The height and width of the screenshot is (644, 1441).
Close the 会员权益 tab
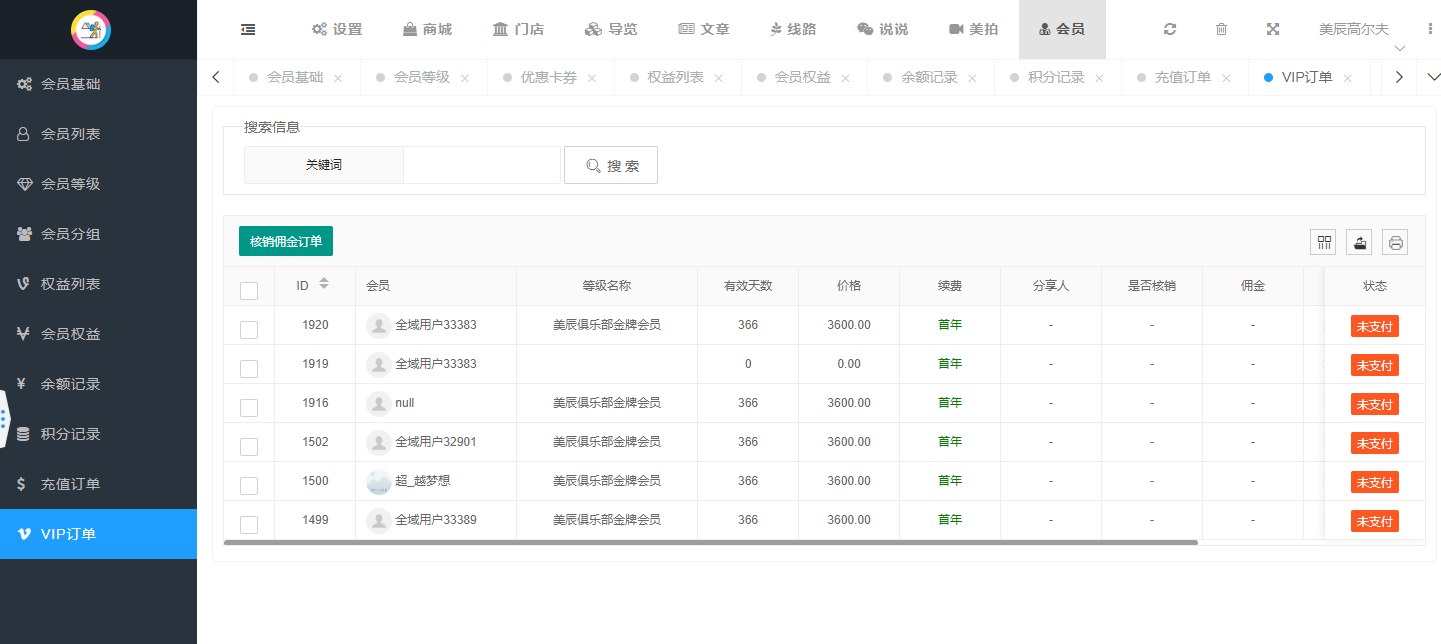845,78
